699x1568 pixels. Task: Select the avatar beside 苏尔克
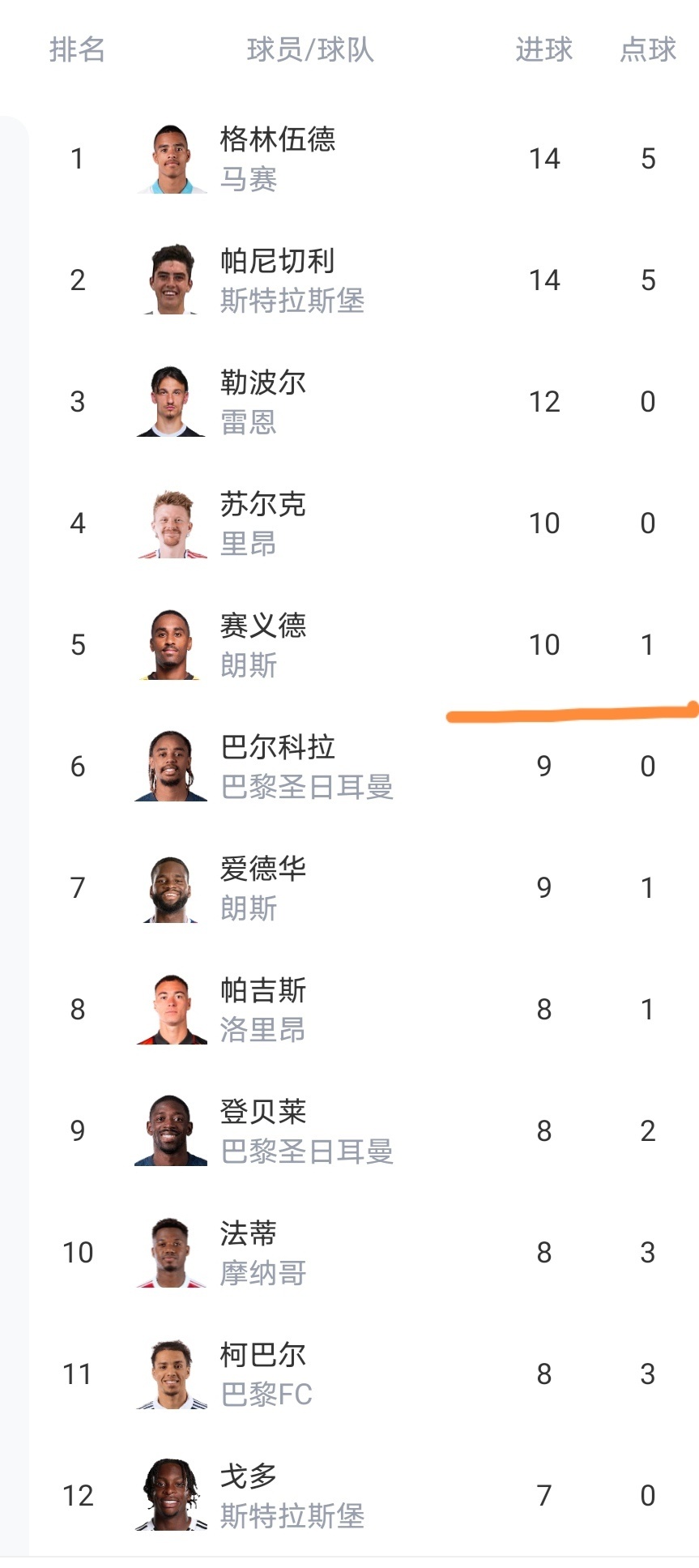point(171,523)
